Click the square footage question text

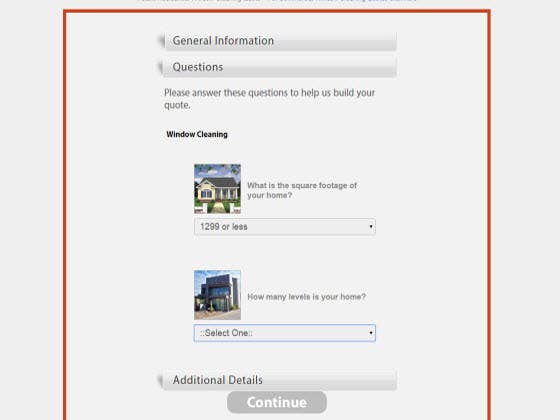302,190
